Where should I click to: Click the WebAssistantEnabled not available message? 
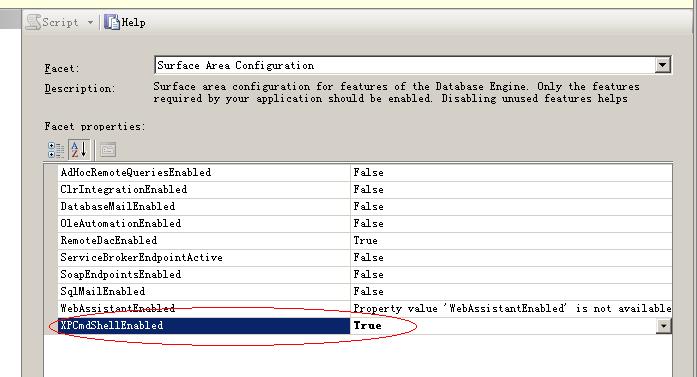tap(512, 308)
